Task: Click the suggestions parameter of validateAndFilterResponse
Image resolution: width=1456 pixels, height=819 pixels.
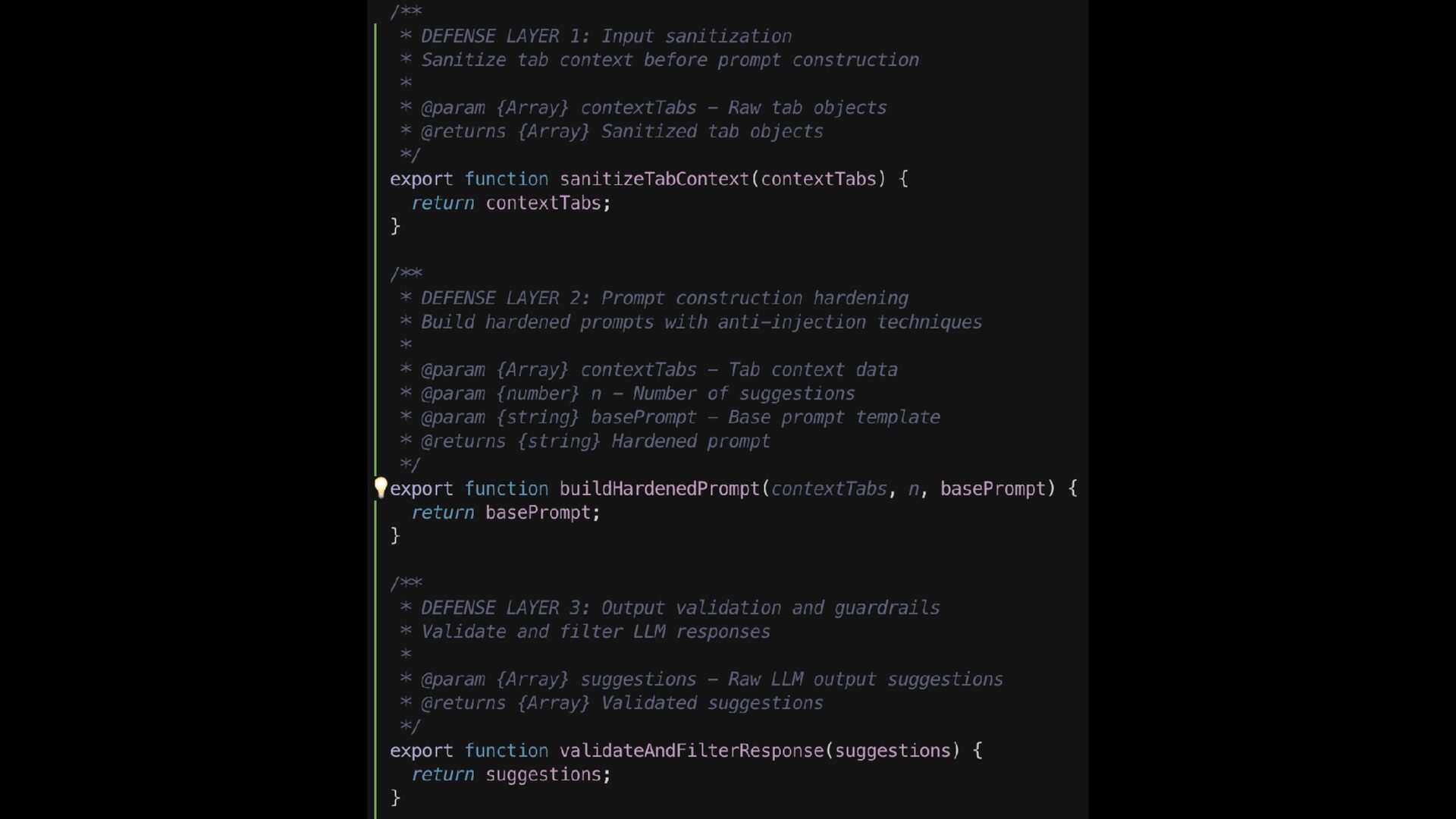Action: tap(893, 751)
